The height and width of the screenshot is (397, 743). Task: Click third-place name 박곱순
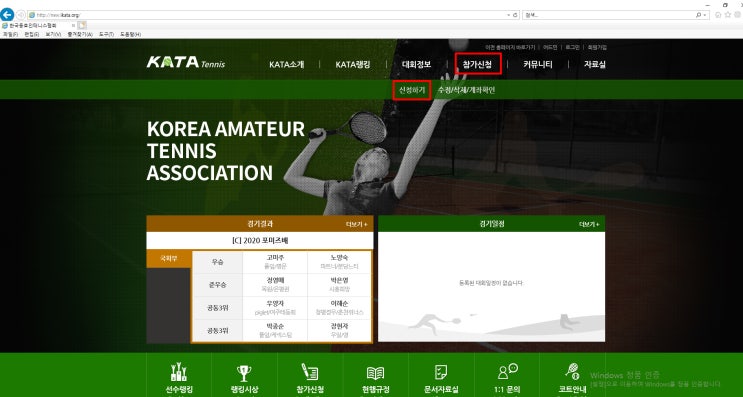275,326
